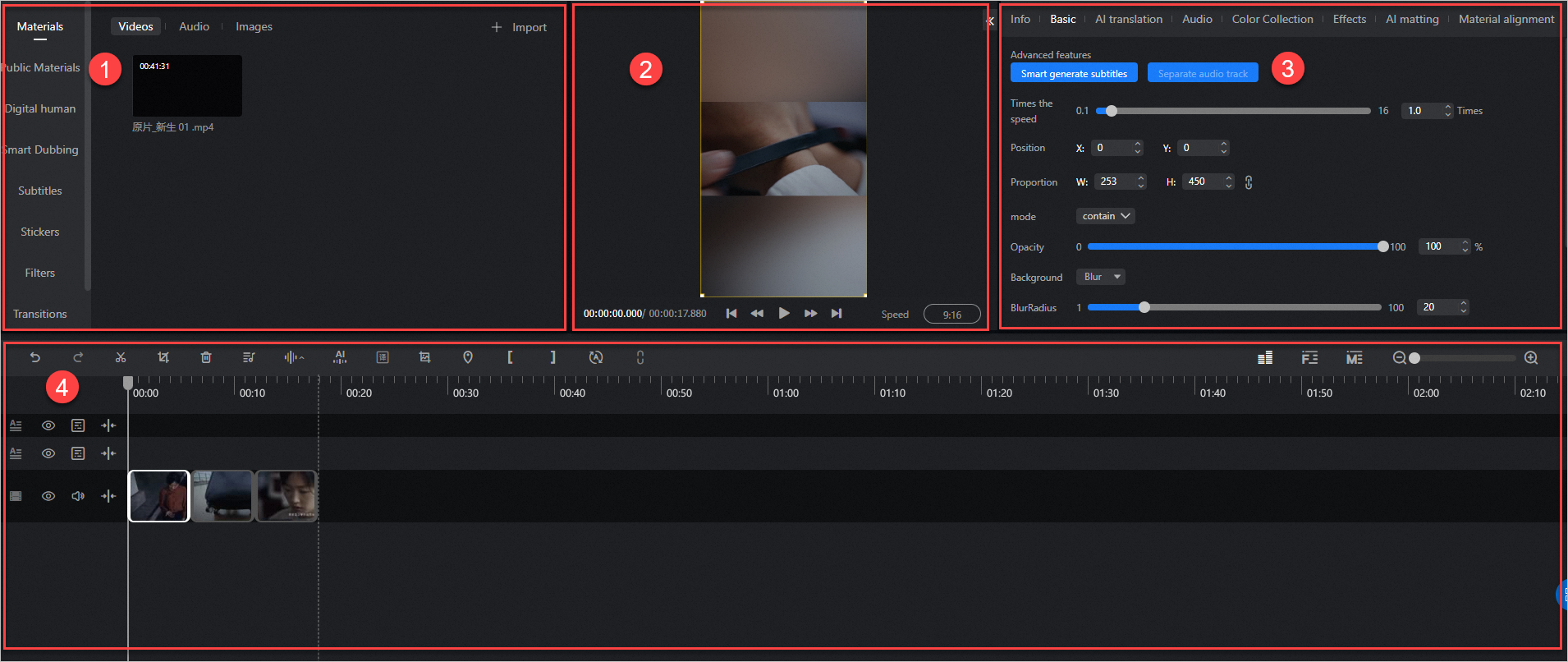Click text icon of first subtitle track
This screenshot has height=662, width=1568.
(x=16, y=425)
